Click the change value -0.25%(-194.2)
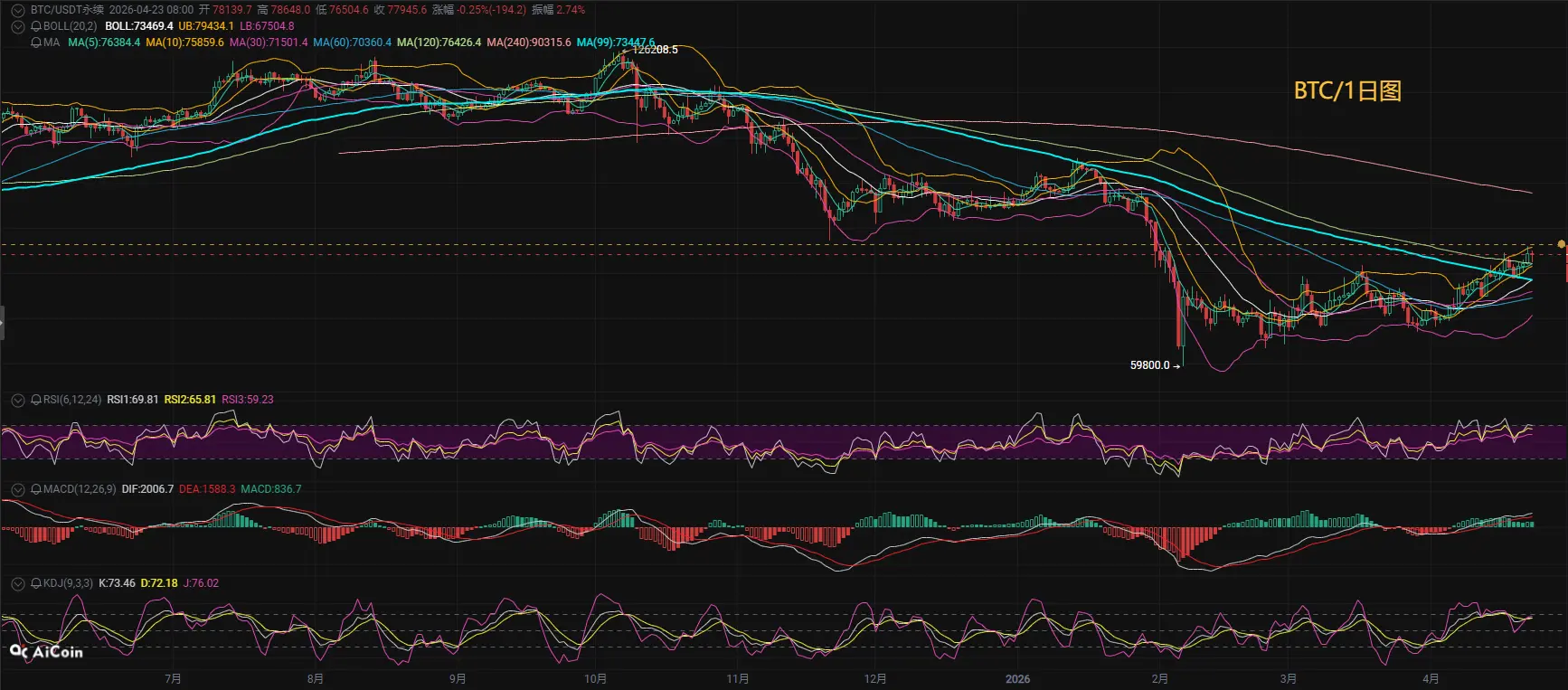 pyautogui.click(x=492, y=10)
